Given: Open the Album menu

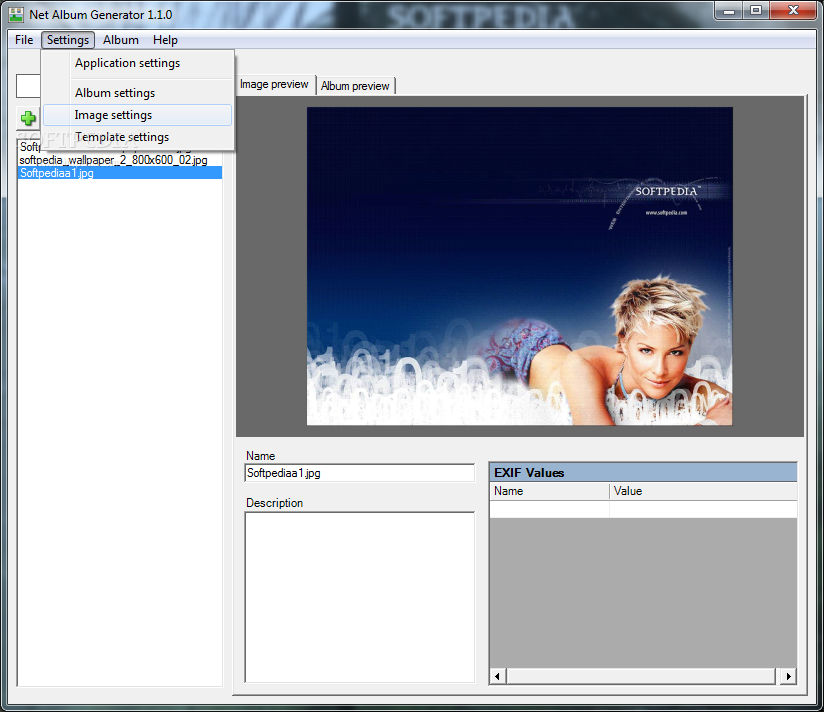Looking at the screenshot, I should point(121,40).
